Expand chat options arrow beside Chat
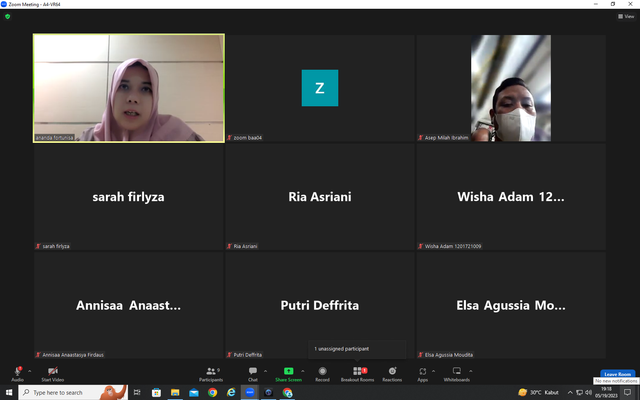This screenshot has width=640, height=400. click(265, 371)
